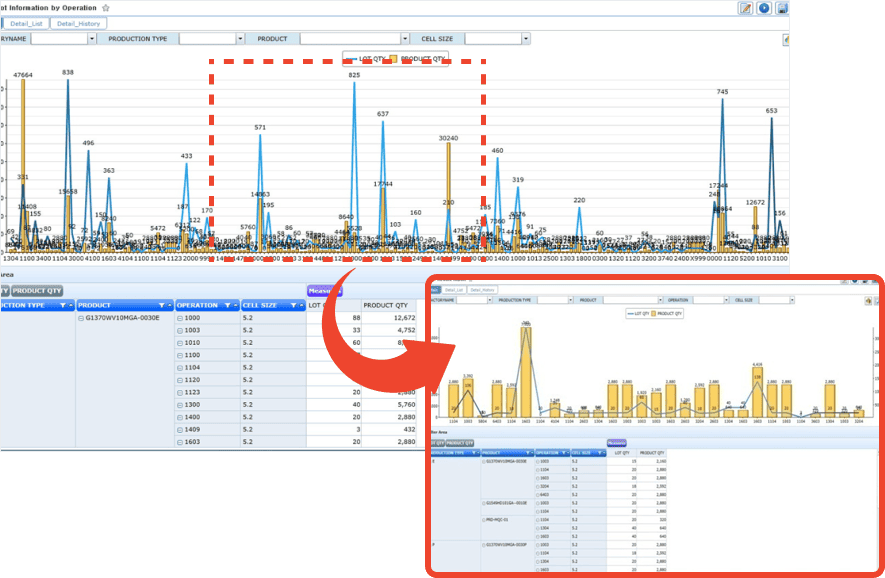The width and height of the screenshot is (885, 578).
Task: Click the blue run/play icon in top toolbar
Action: [x=764, y=8]
